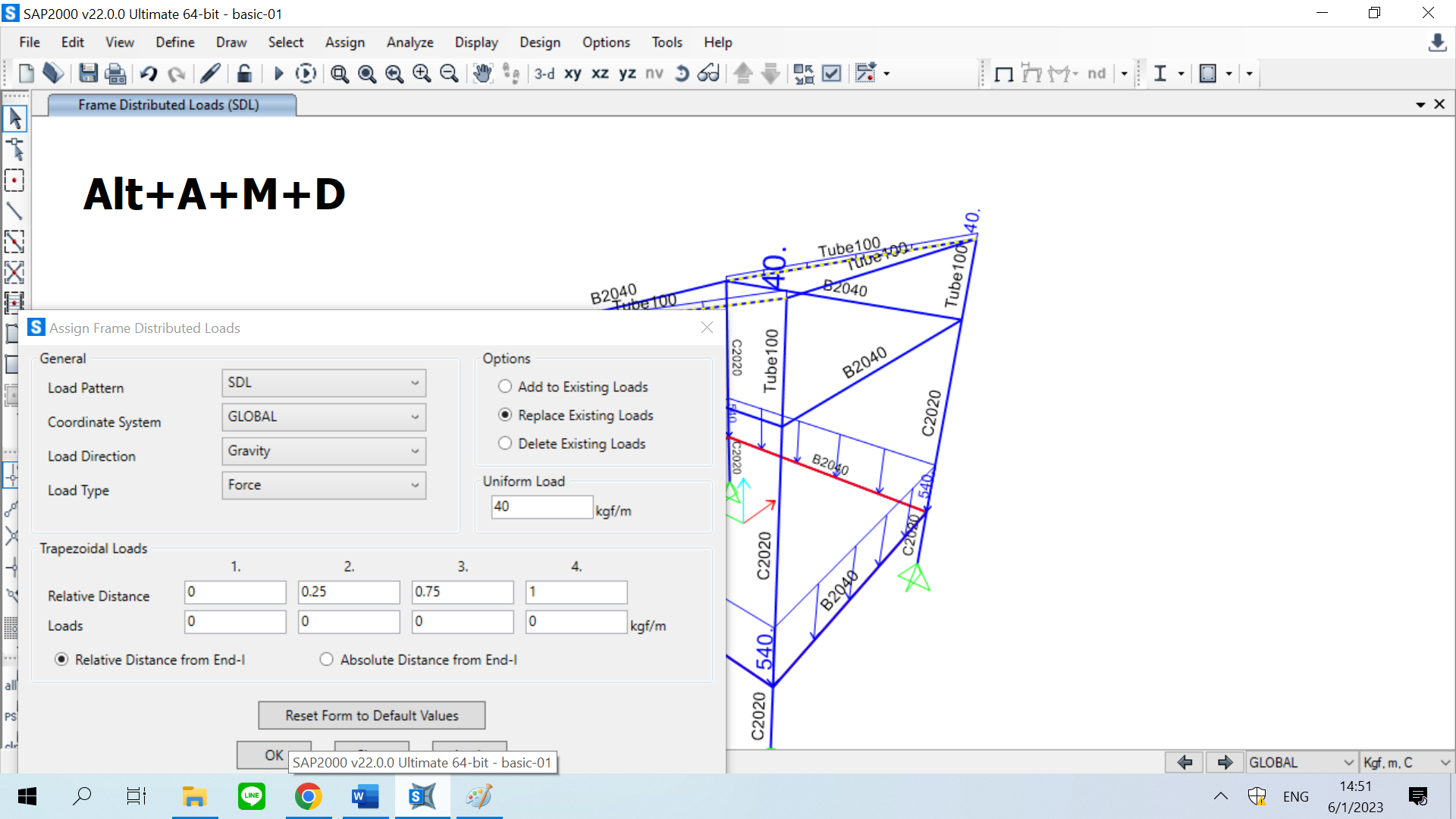This screenshot has width=1456, height=819.
Task: Open the Load Pattern SDL dropdown
Action: pyautogui.click(x=324, y=383)
